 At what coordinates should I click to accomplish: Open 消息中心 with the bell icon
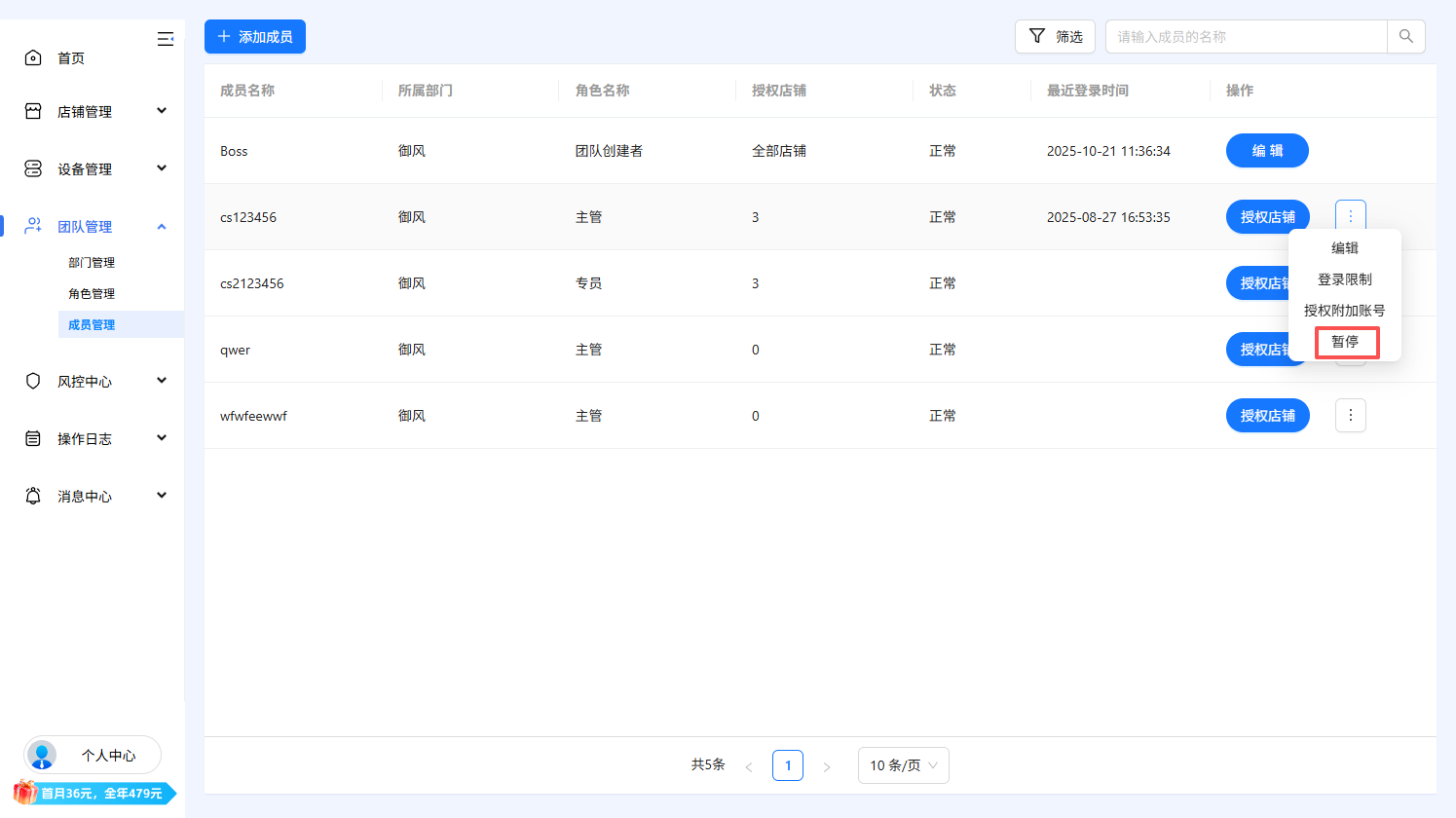[x=33, y=496]
